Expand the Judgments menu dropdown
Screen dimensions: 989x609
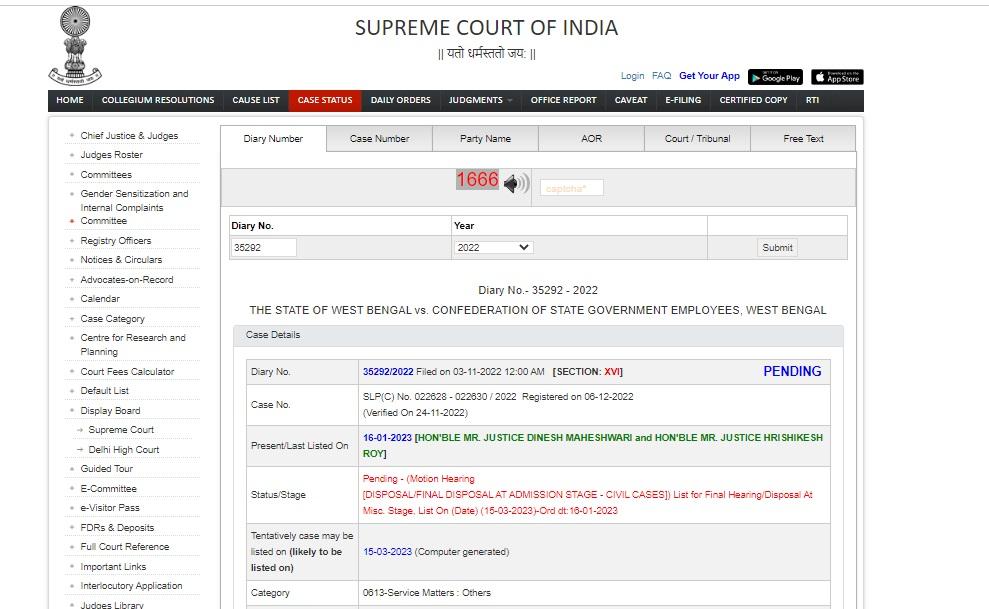coord(481,100)
